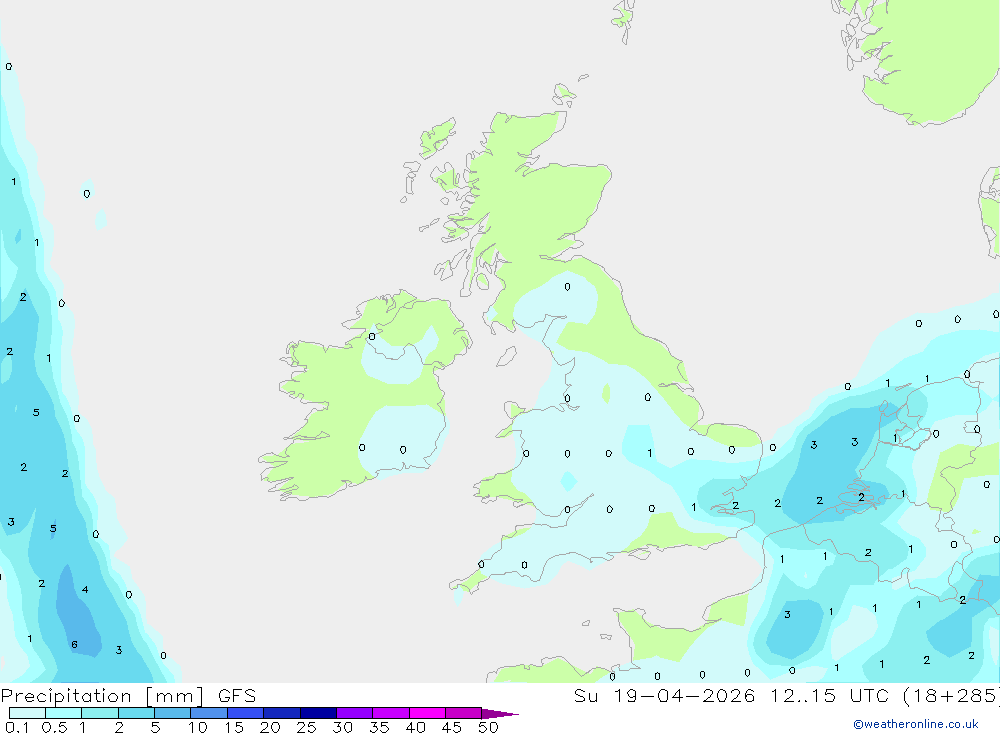Click the '4' precipitation value on map

tap(85, 589)
